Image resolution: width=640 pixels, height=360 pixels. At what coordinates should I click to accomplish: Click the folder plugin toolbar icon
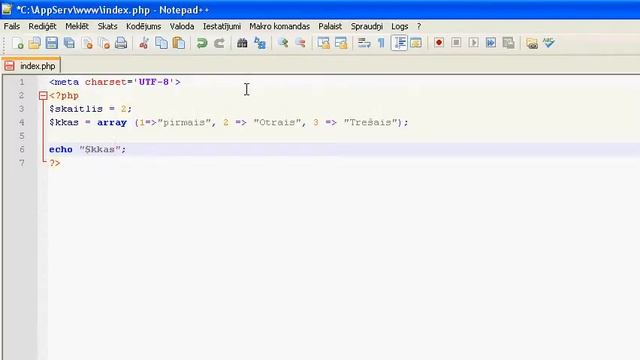[x=531, y=43]
